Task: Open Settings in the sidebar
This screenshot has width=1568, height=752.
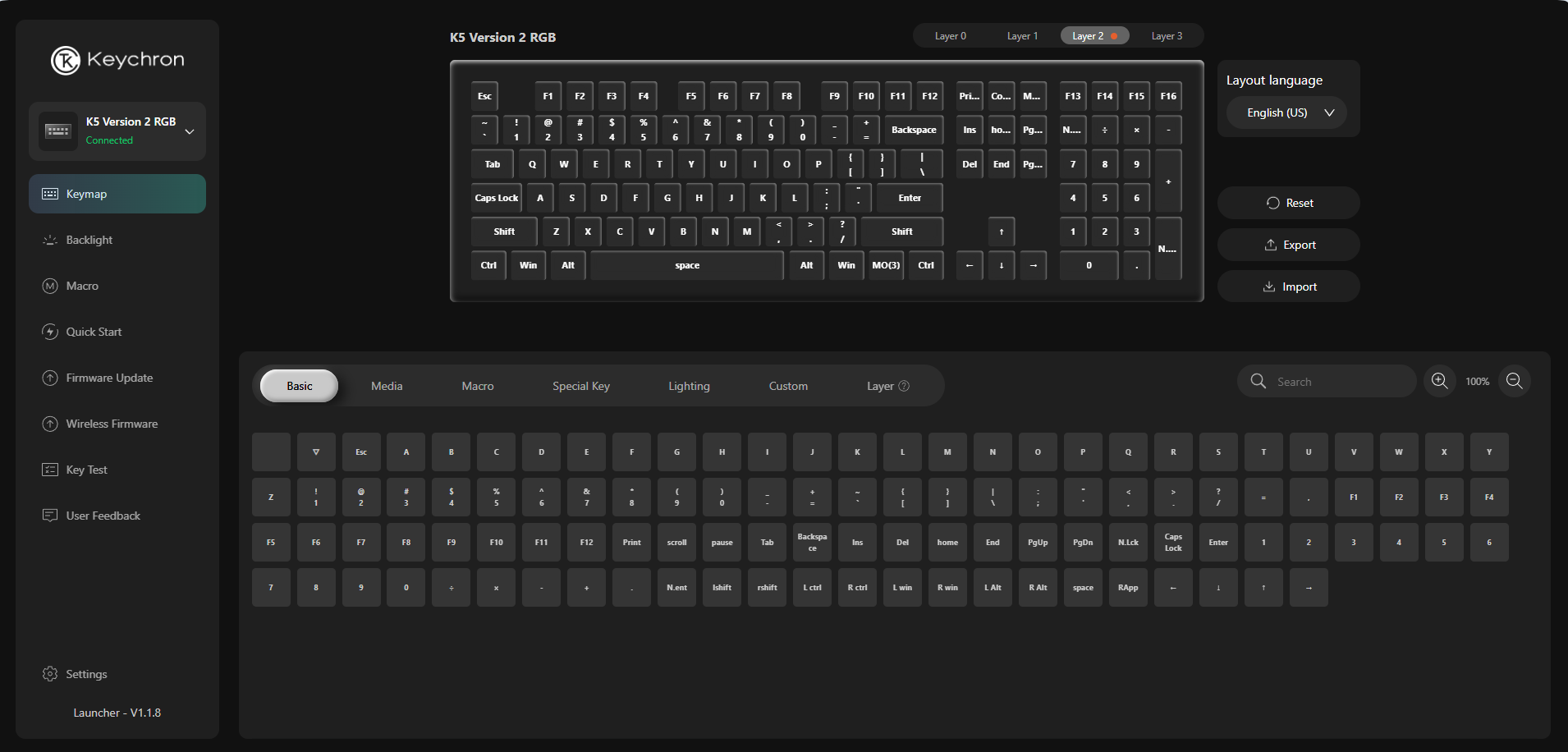Action: click(x=86, y=674)
